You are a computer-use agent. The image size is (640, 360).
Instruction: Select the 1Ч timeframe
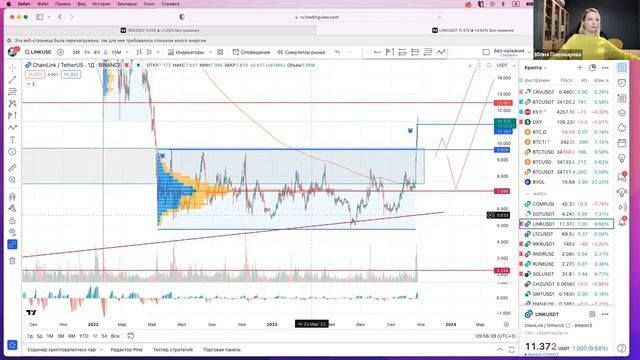(x=87, y=52)
